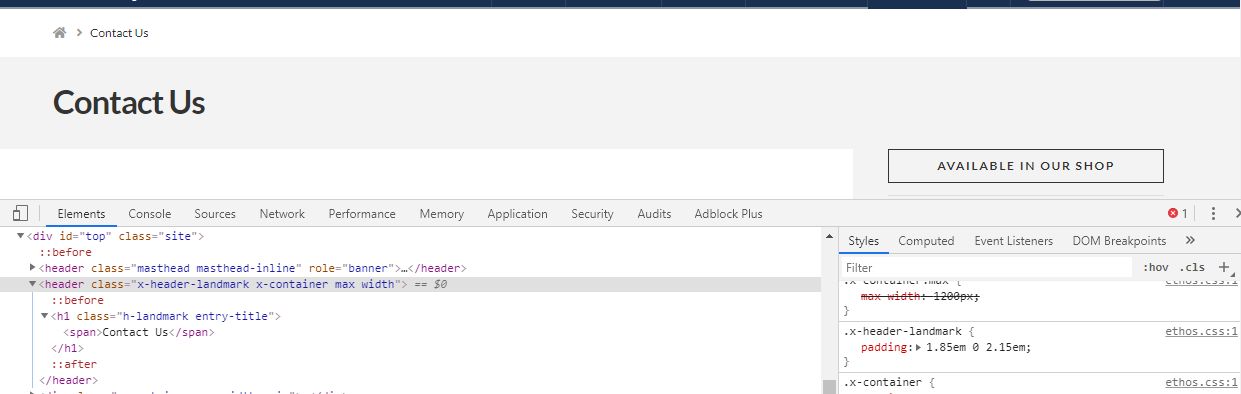The height and width of the screenshot is (394, 1241).
Task: Open the Security tab
Action: coord(592,214)
